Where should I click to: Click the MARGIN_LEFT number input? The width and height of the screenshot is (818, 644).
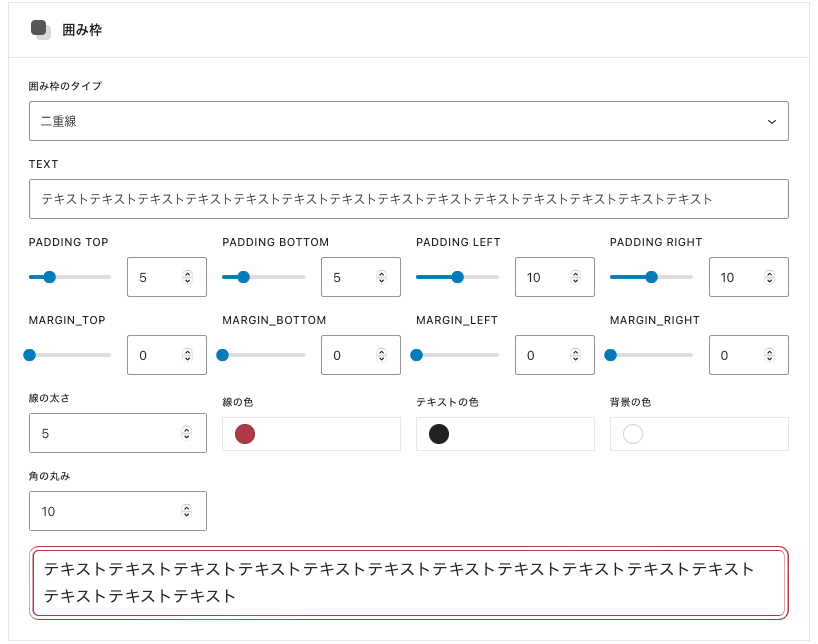pos(545,355)
